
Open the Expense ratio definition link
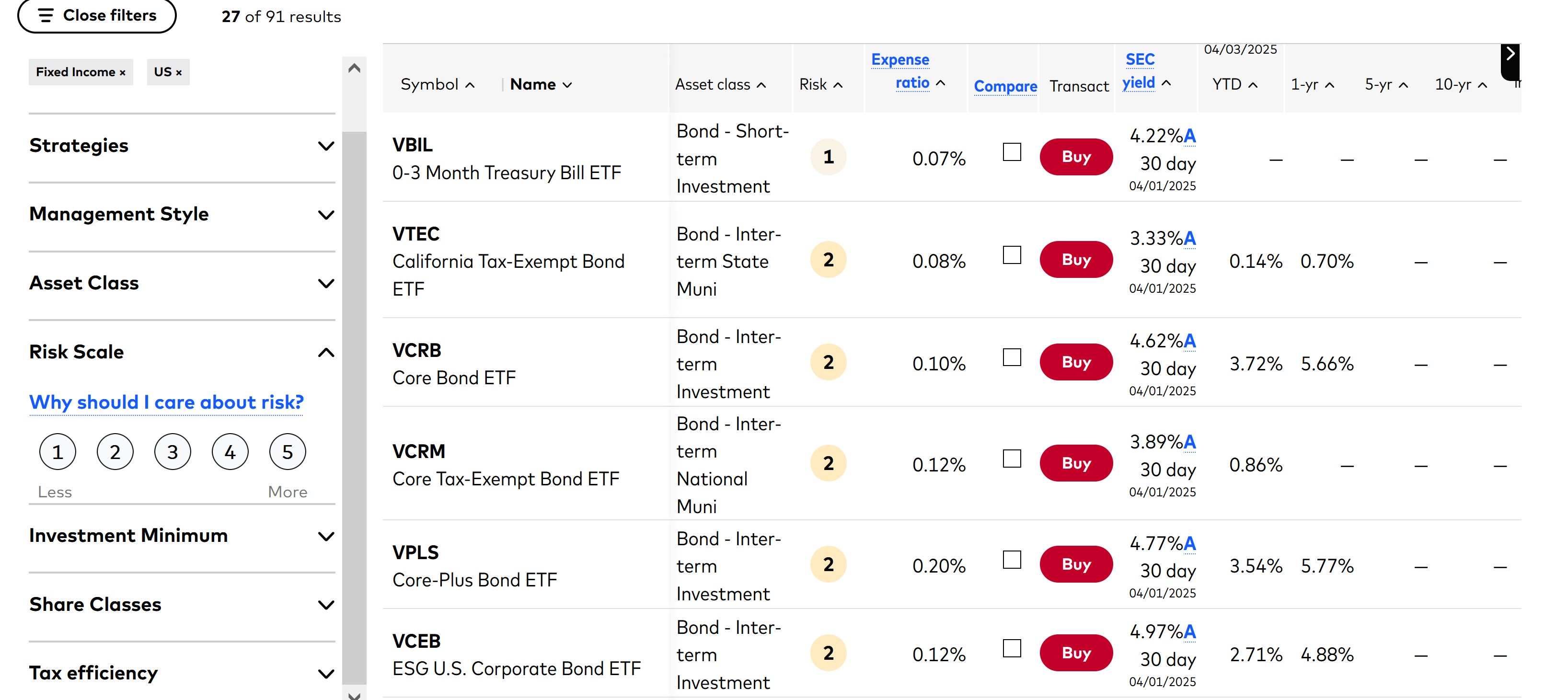pos(900,71)
